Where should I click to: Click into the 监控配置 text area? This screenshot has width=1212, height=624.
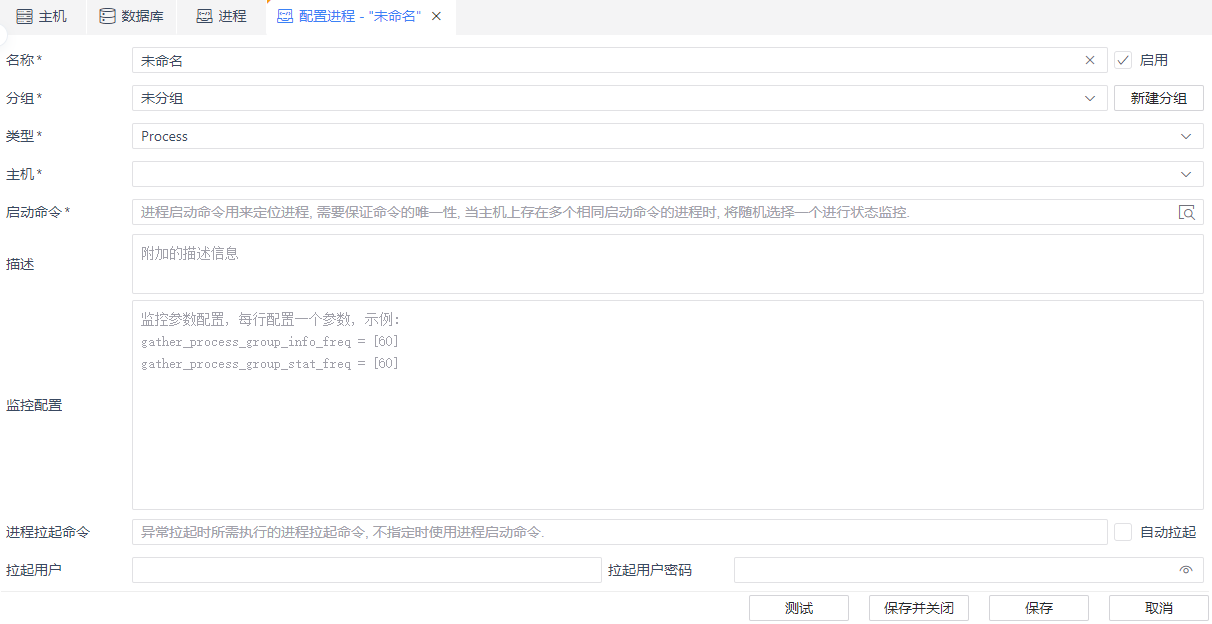tap(667, 405)
